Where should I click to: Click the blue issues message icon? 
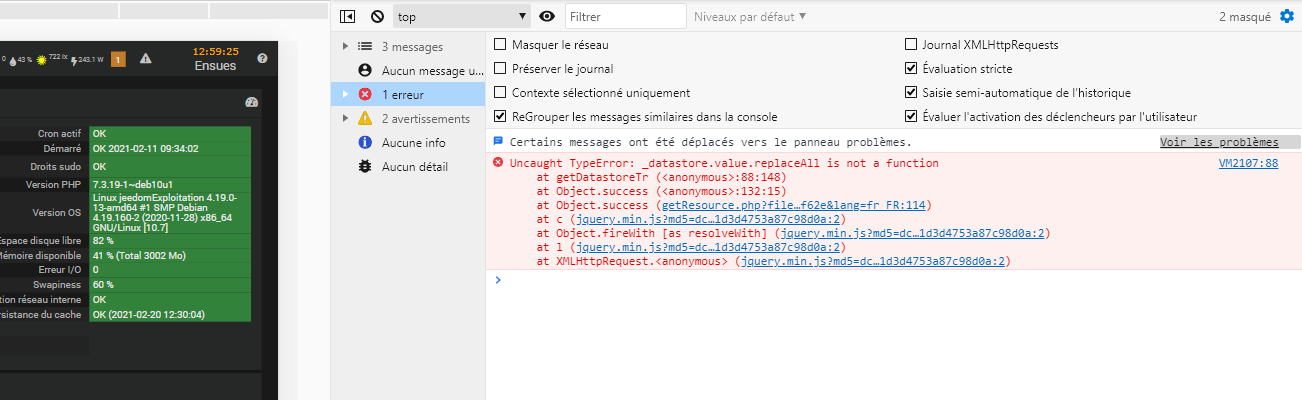498,142
